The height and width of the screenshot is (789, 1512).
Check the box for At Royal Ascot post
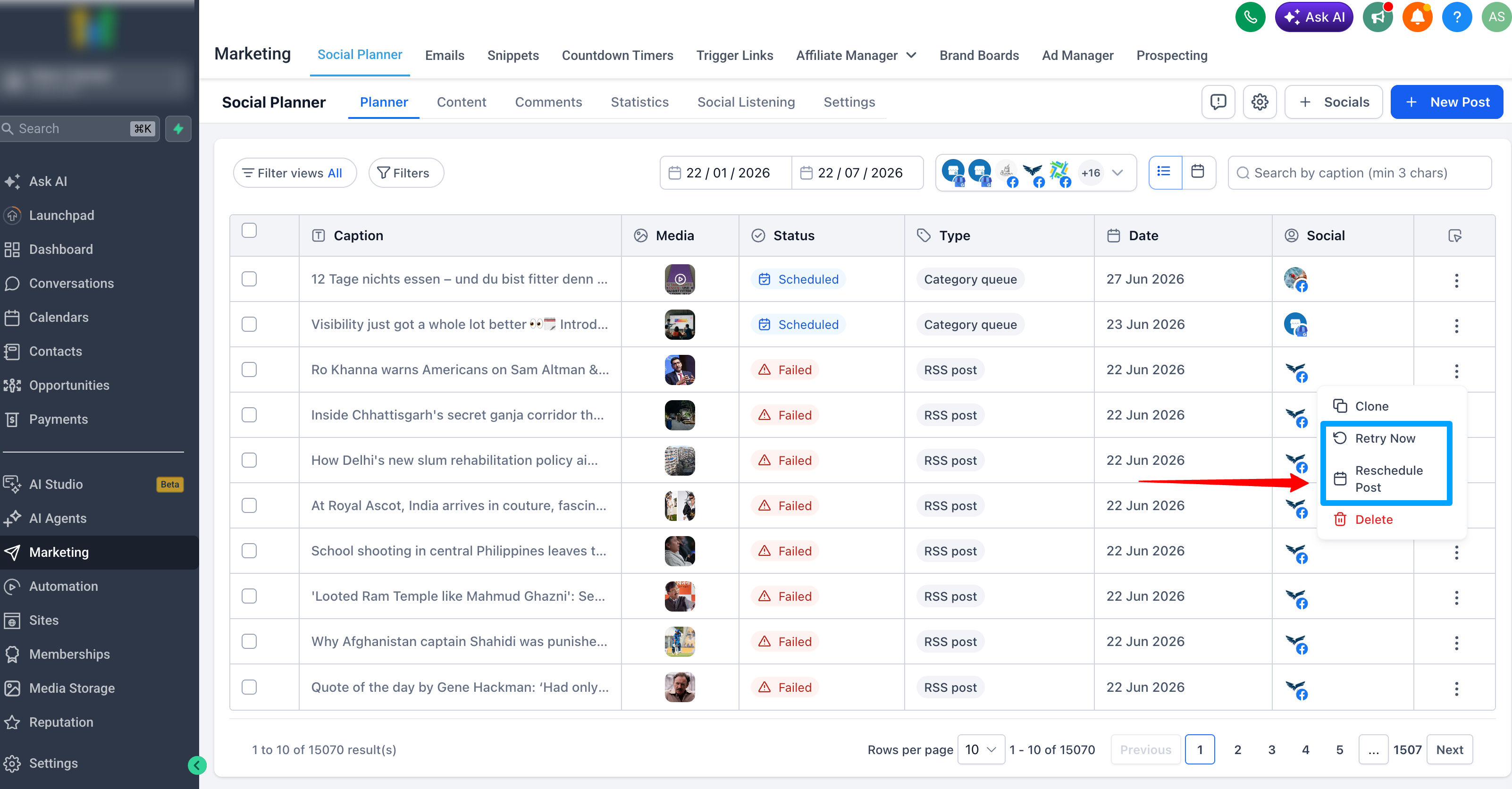tap(249, 505)
